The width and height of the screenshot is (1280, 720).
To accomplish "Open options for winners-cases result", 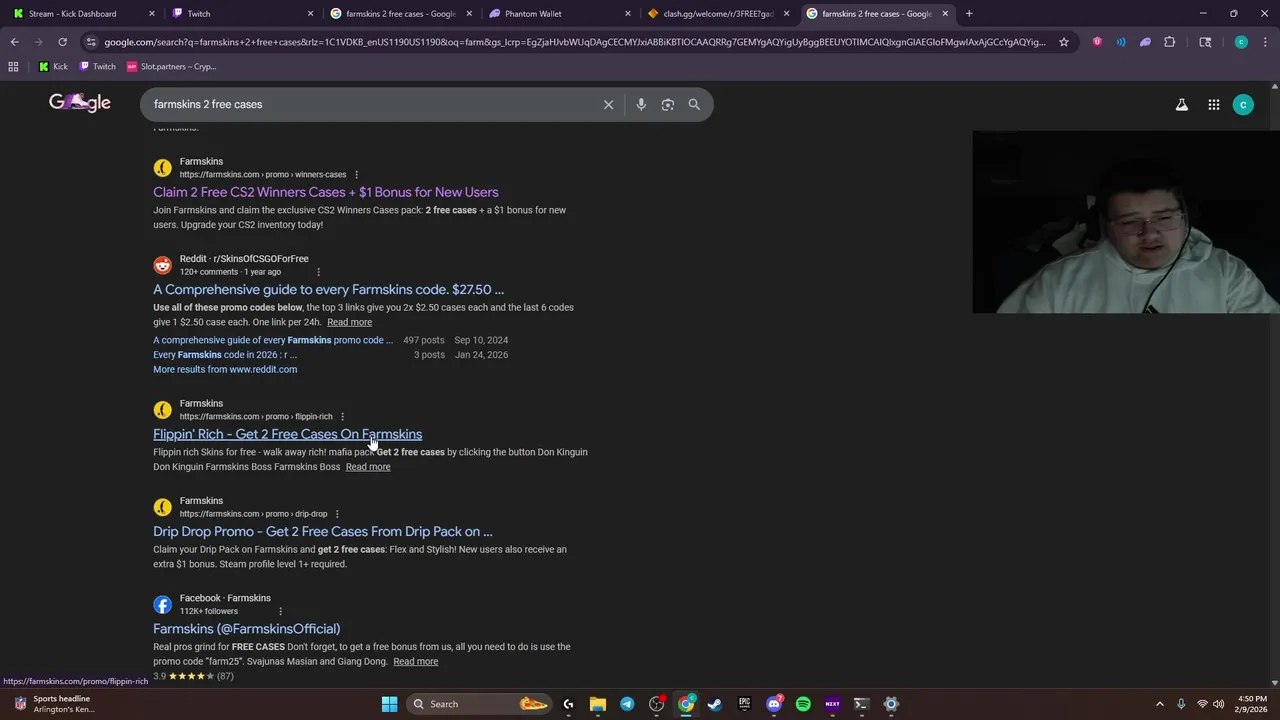I will pyautogui.click(x=356, y=175).
